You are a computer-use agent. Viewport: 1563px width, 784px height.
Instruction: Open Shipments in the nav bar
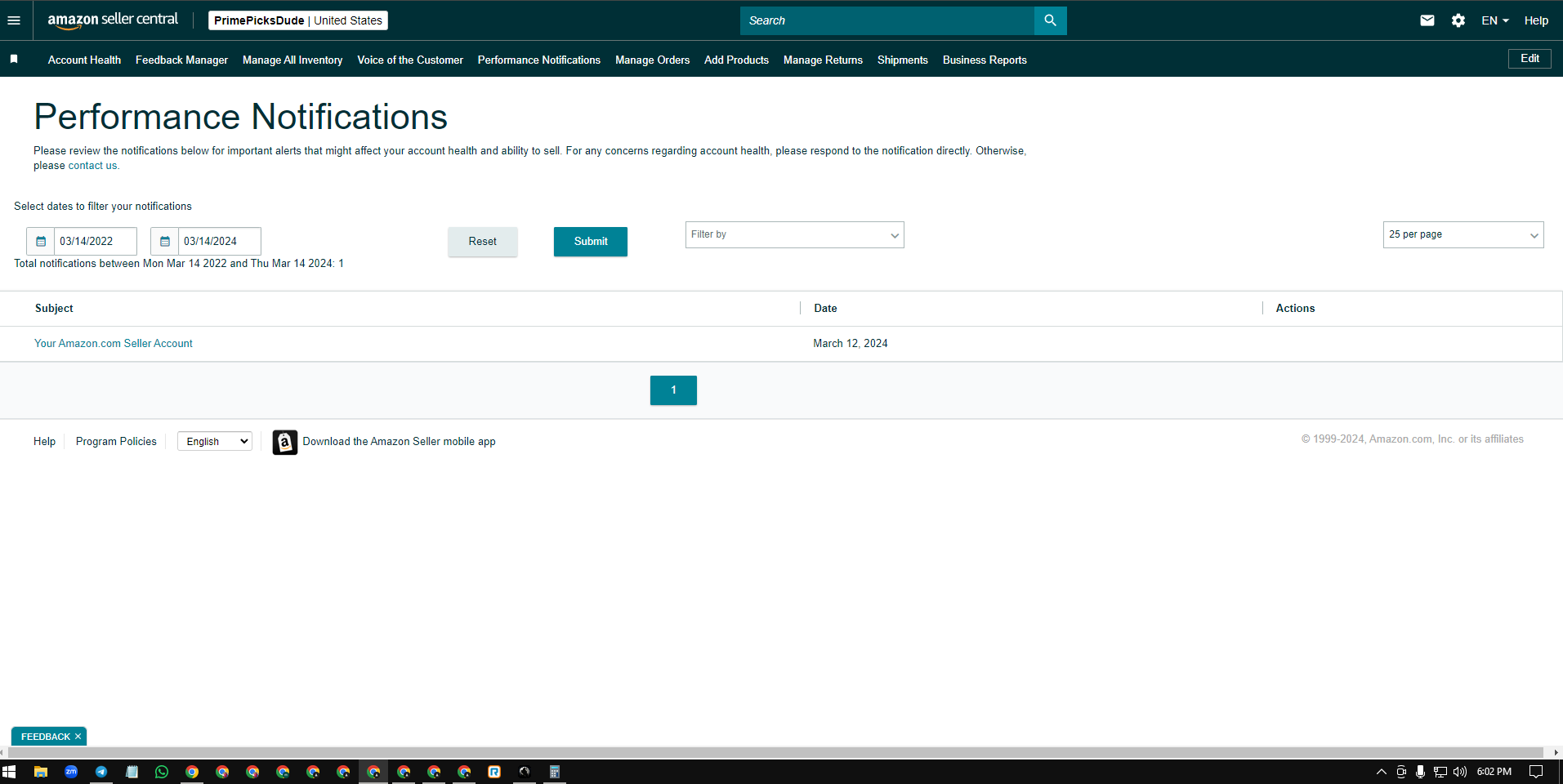point(903,60)
